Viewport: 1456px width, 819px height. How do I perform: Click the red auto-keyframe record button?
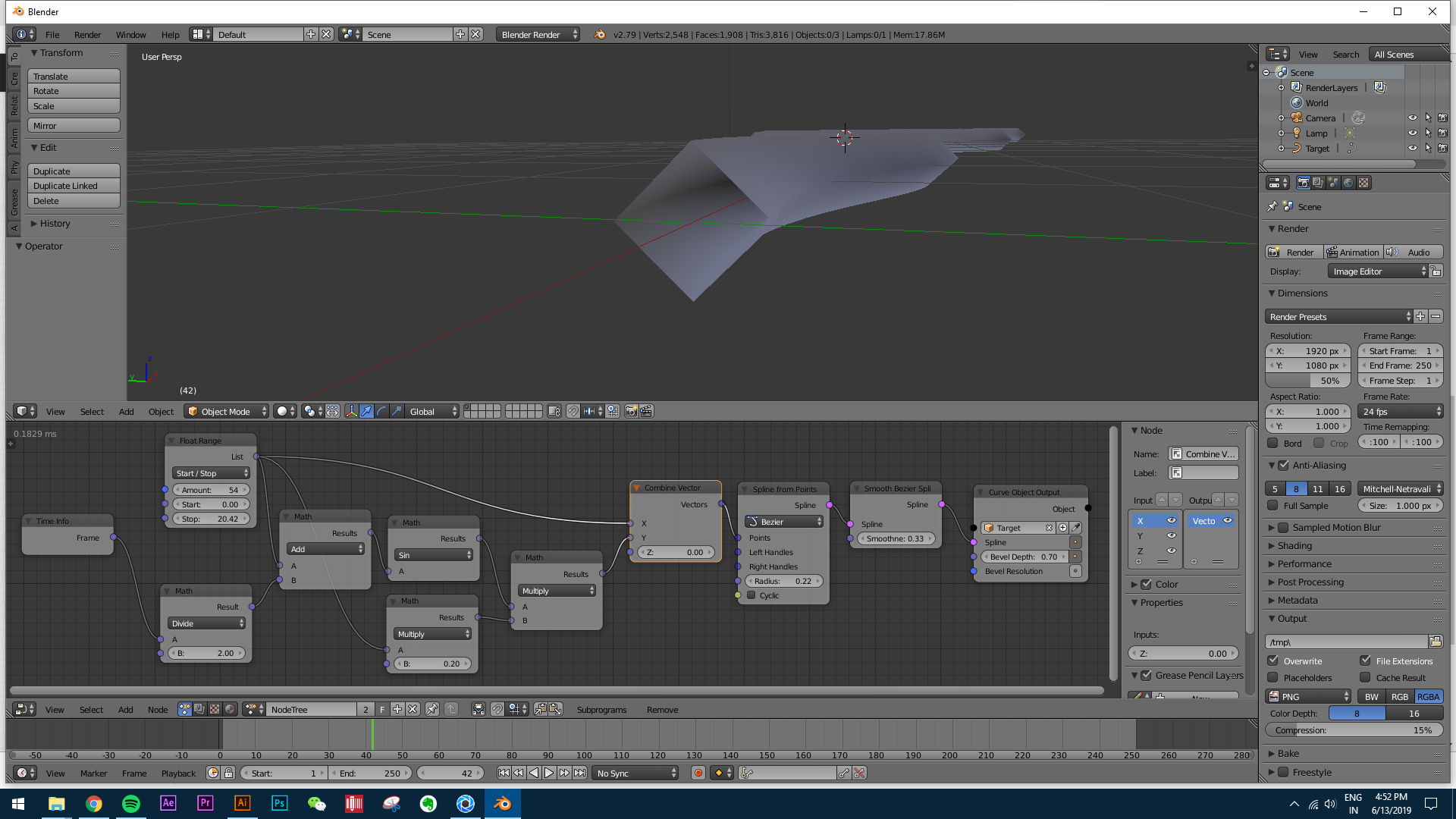point(698,773)
